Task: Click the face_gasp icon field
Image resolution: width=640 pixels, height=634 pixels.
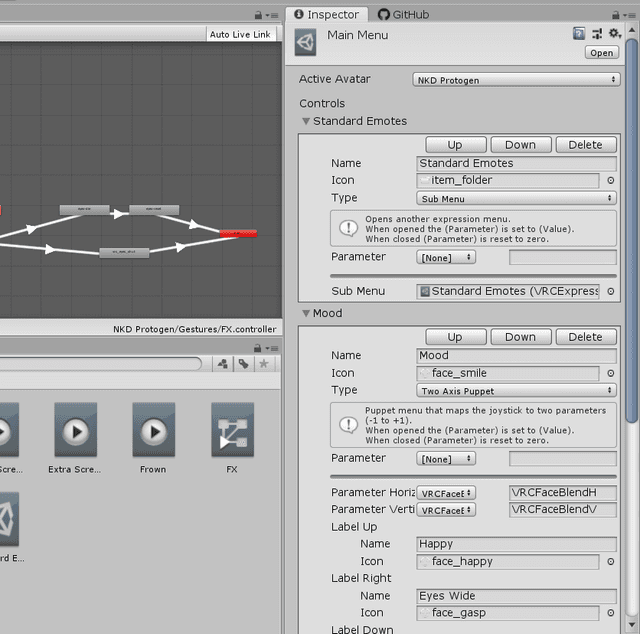Action: [x=507, y=613]
